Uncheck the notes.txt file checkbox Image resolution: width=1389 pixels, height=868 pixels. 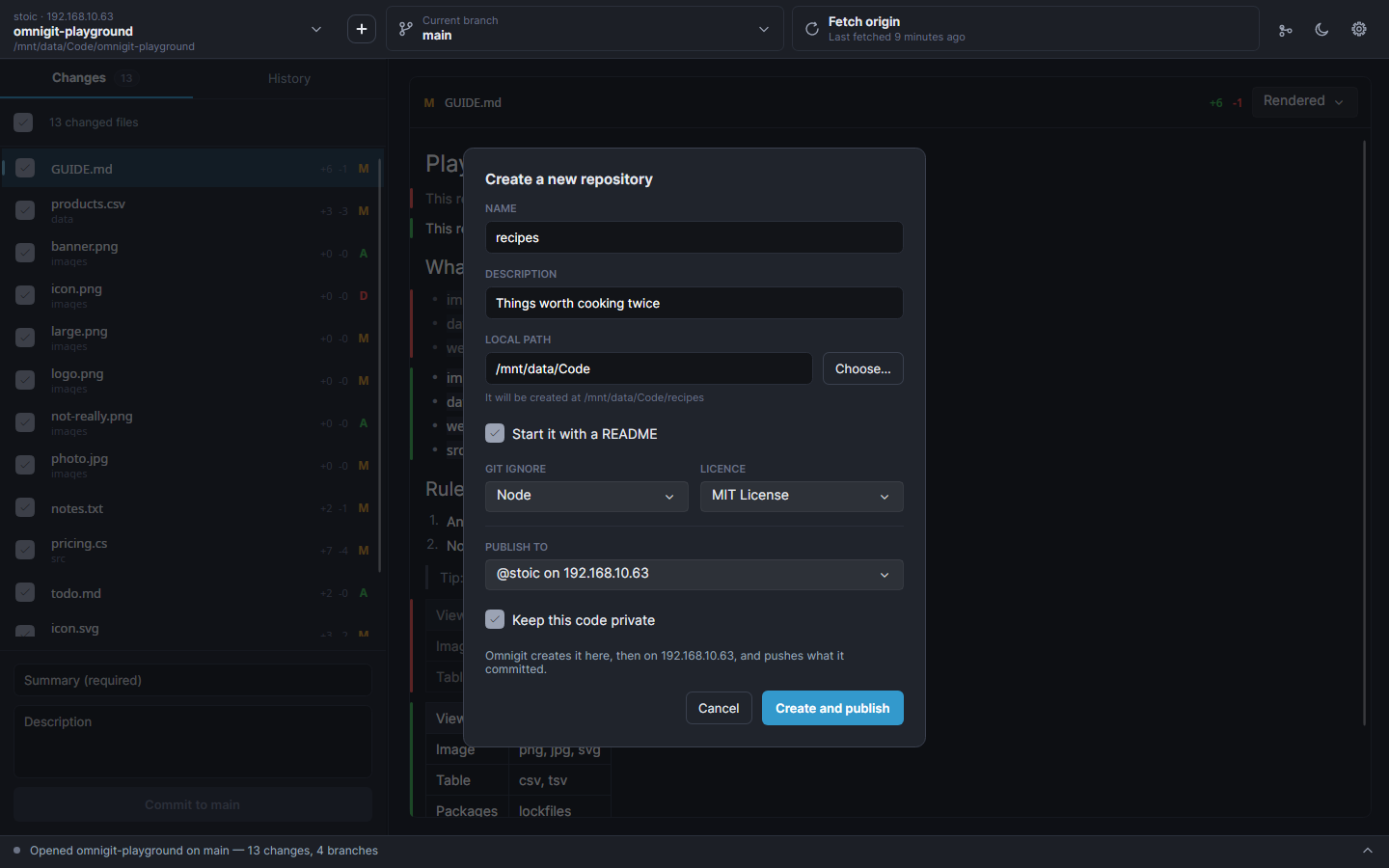(x=25, y=507)
